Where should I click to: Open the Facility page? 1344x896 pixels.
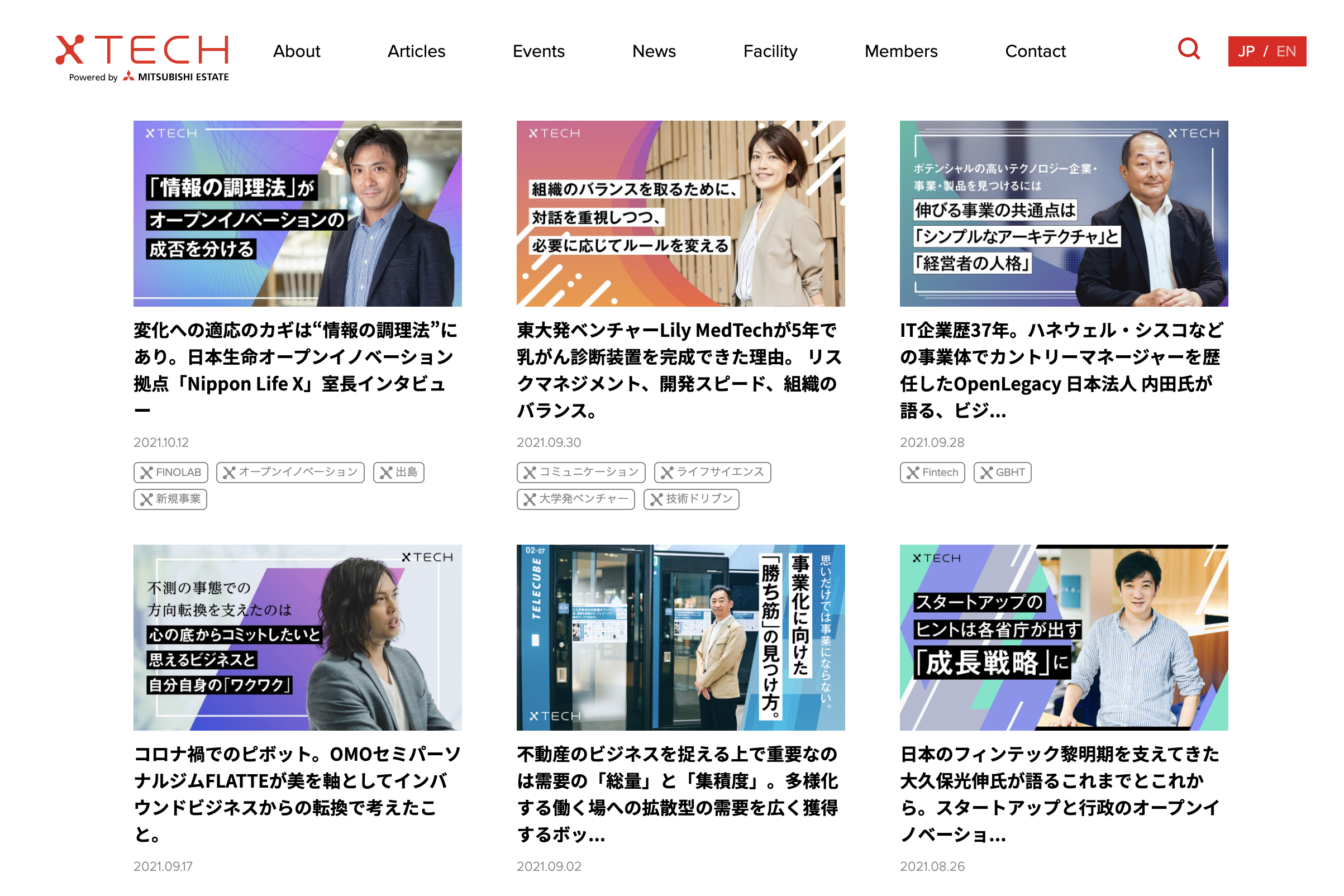click(770, 51)
